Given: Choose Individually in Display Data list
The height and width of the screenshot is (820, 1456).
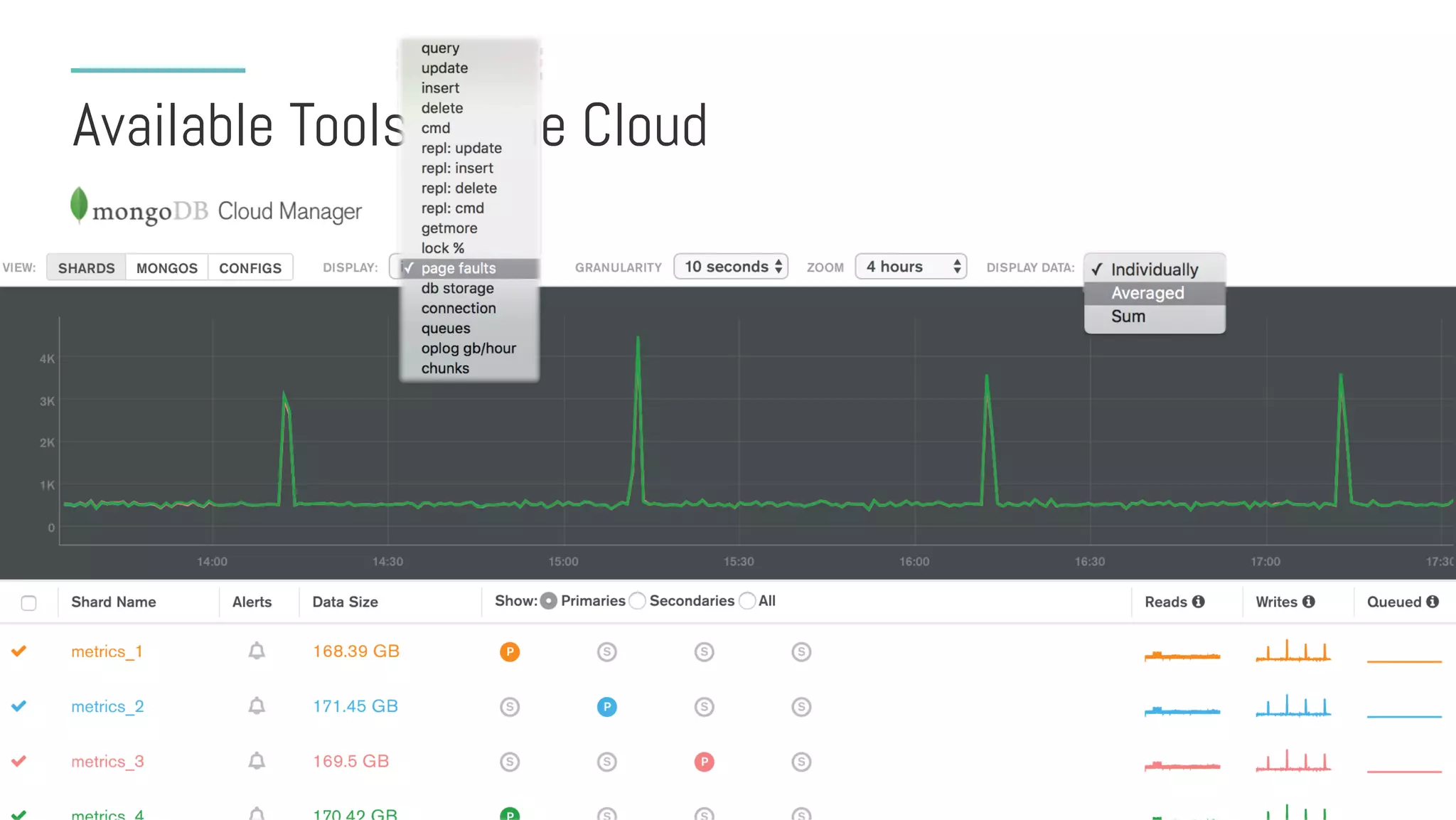Looking at the screenshot, I should 1155,270.
